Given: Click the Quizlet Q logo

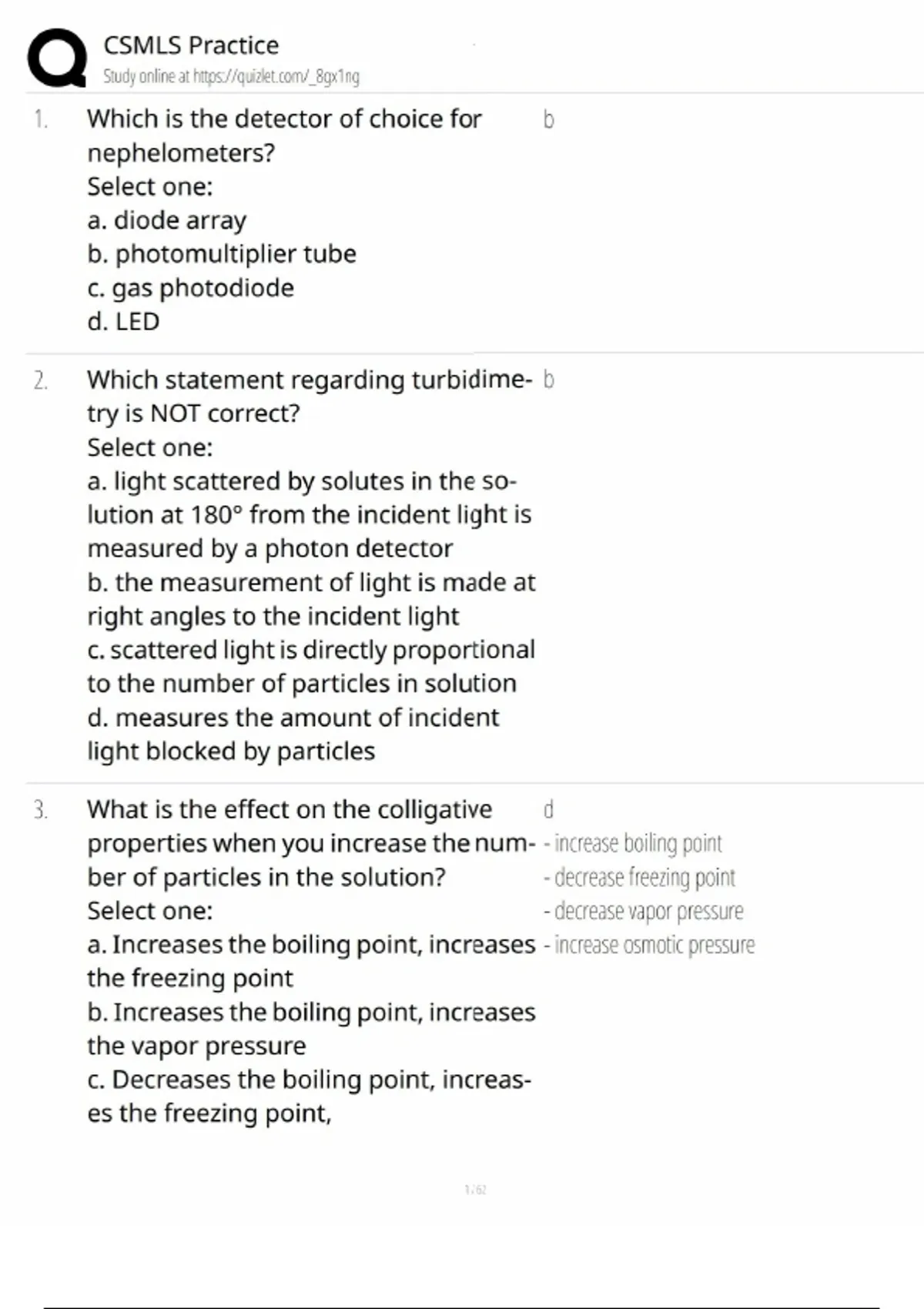Looking at the screenshot, I should 57,59.
